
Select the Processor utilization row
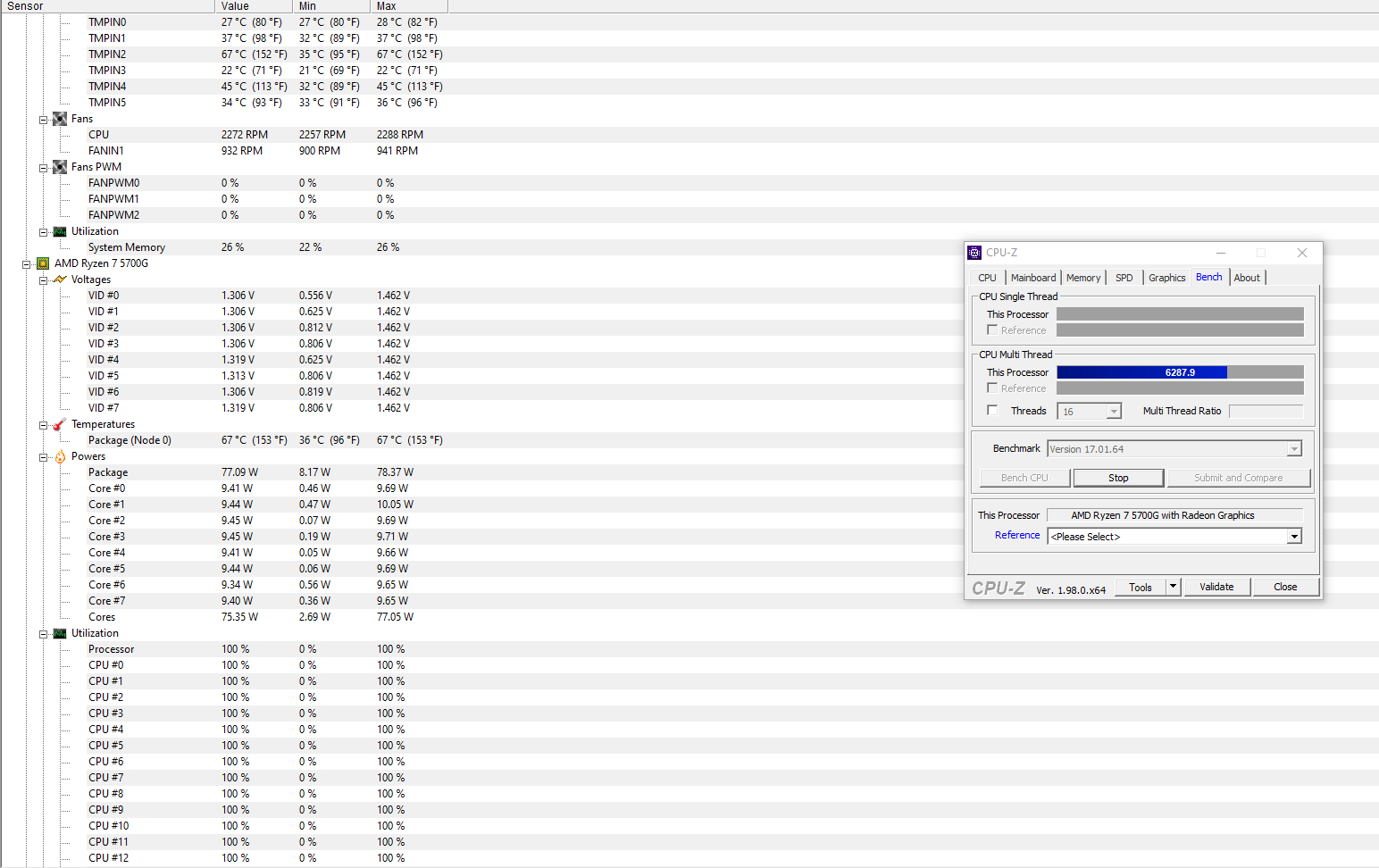click(689, 649)
